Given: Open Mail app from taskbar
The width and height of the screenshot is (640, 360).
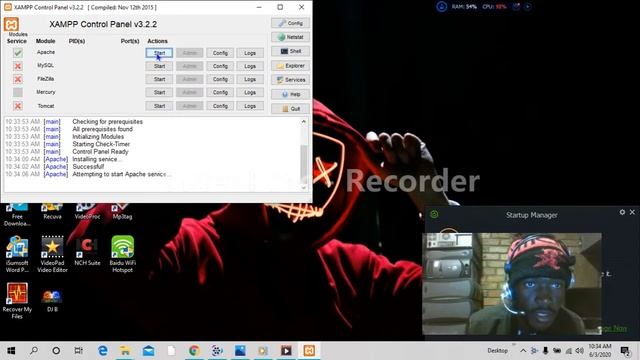Looking at the screenshot, I should click(148, 351).
